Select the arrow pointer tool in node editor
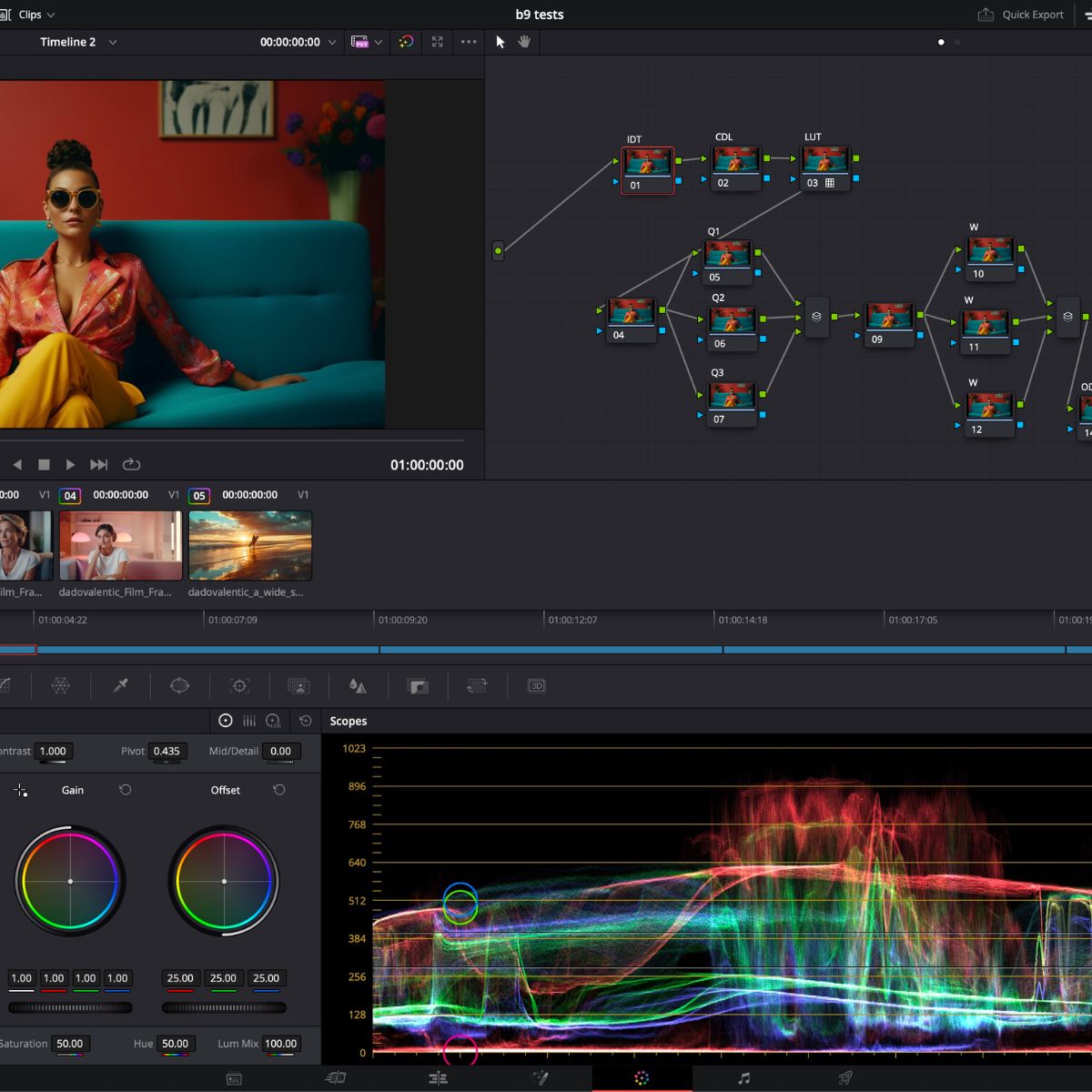Image resolution: width=1092 pixels, height=1092 pixels. tap(500, 42)
